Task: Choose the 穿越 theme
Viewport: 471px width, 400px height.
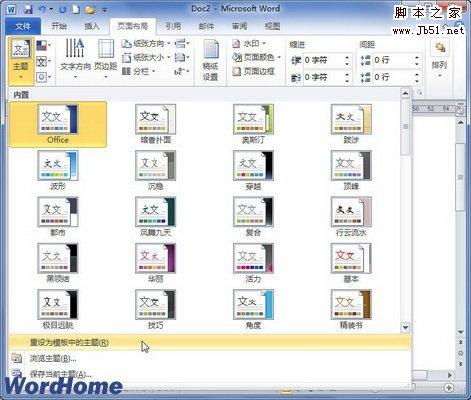Action: 253,170
